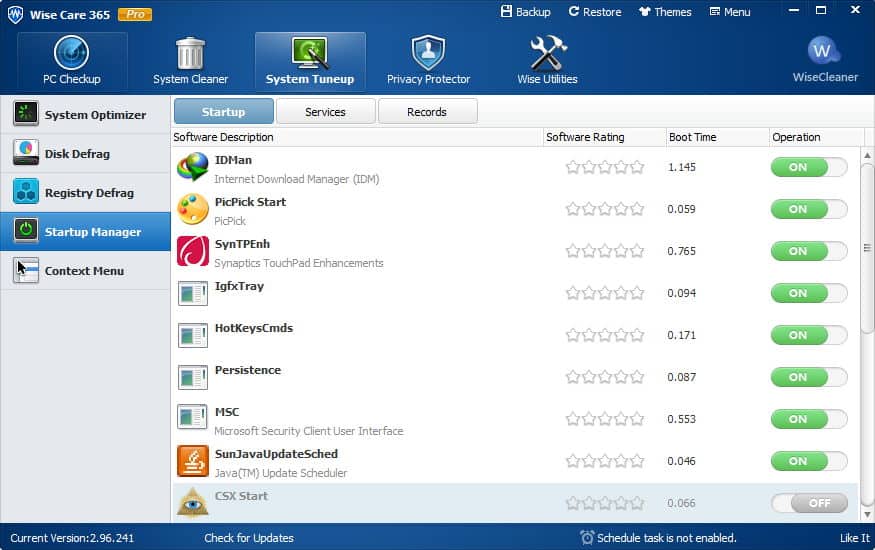Click the System Optimizer sidebar icon

coord(26,114)
